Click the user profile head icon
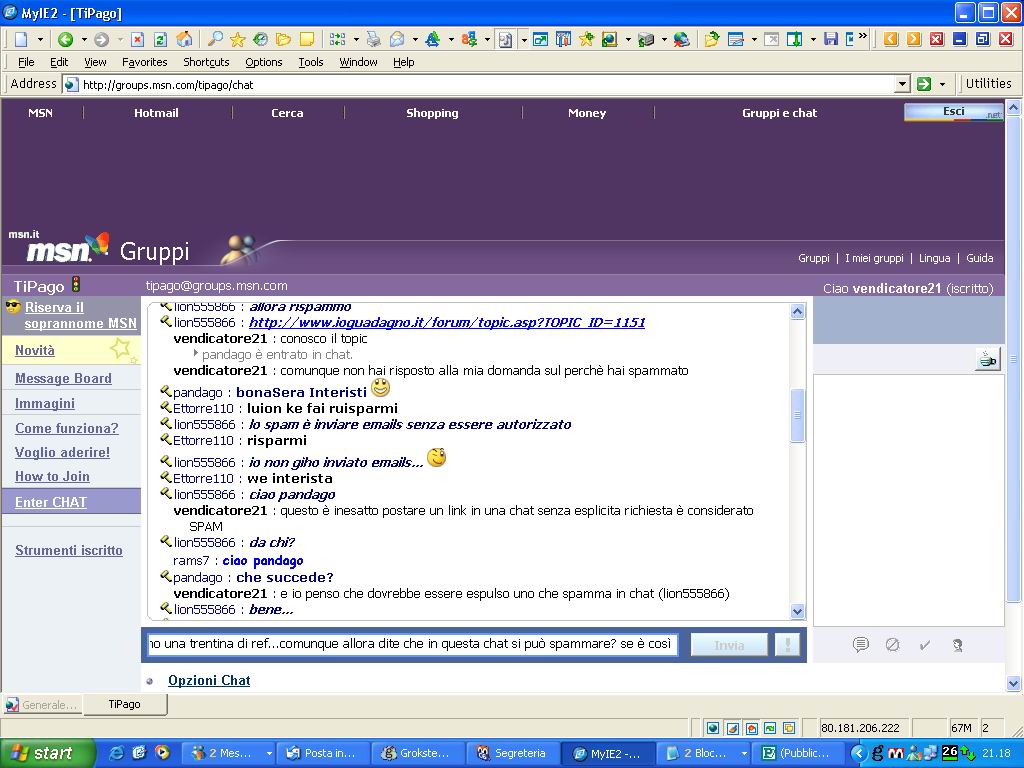 [957, 645]
